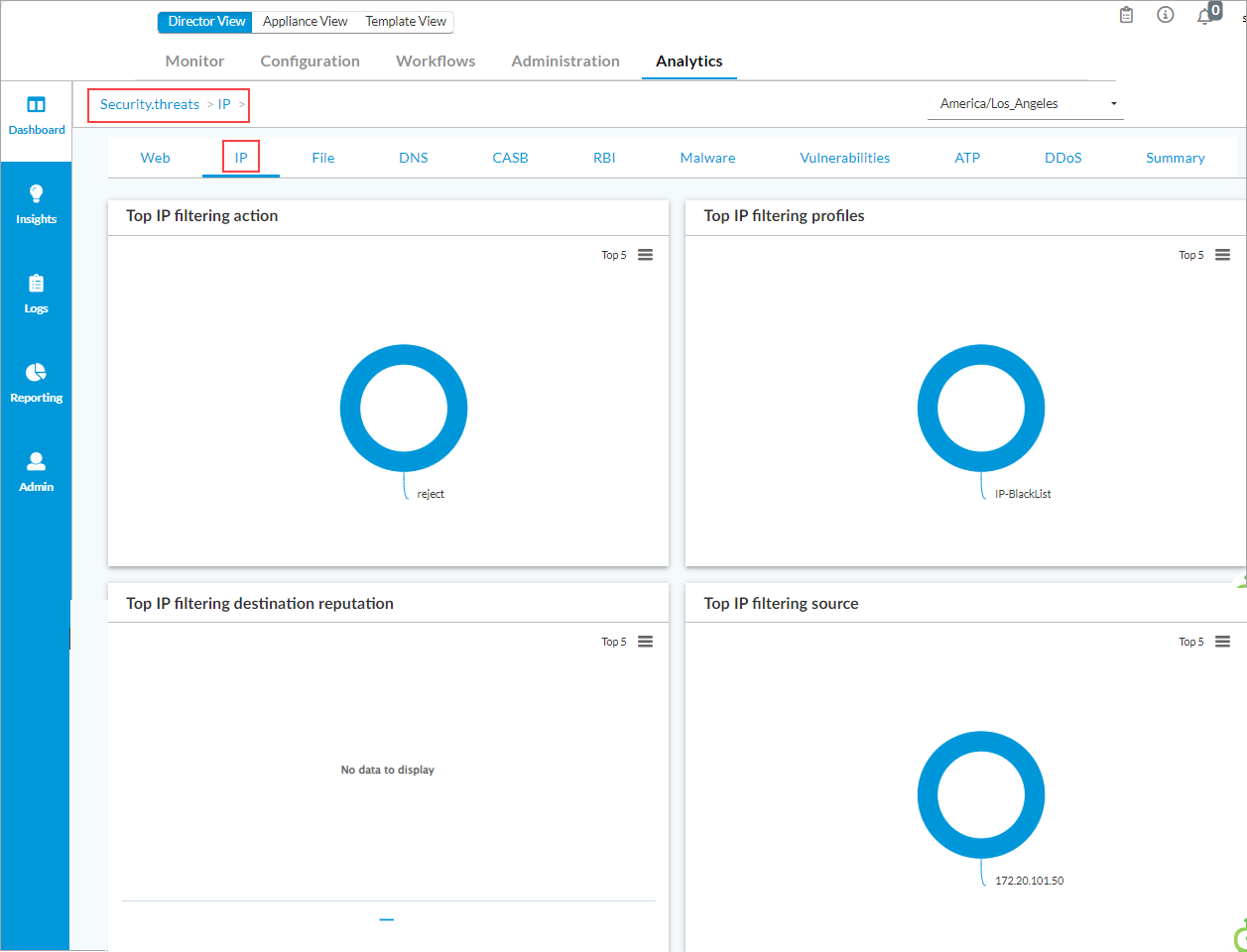Open hamburger menu on Top IP filtering profiles
Viewport: 1247px width, 952px height.
click(x=1222, y=255)
